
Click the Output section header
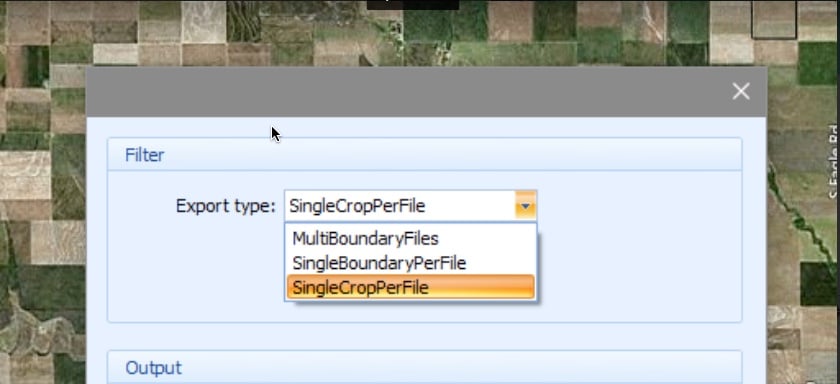[424, 367]
